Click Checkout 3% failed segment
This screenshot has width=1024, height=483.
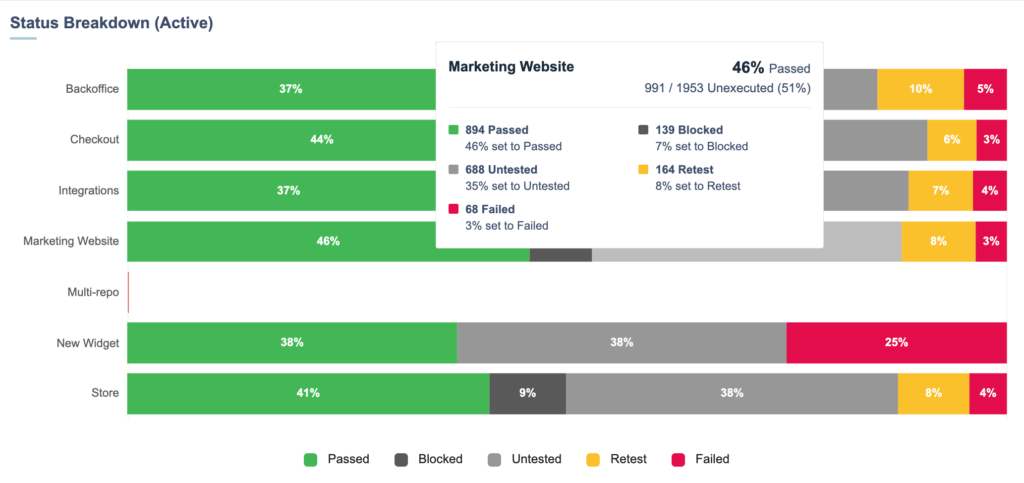tap(991, 140)
